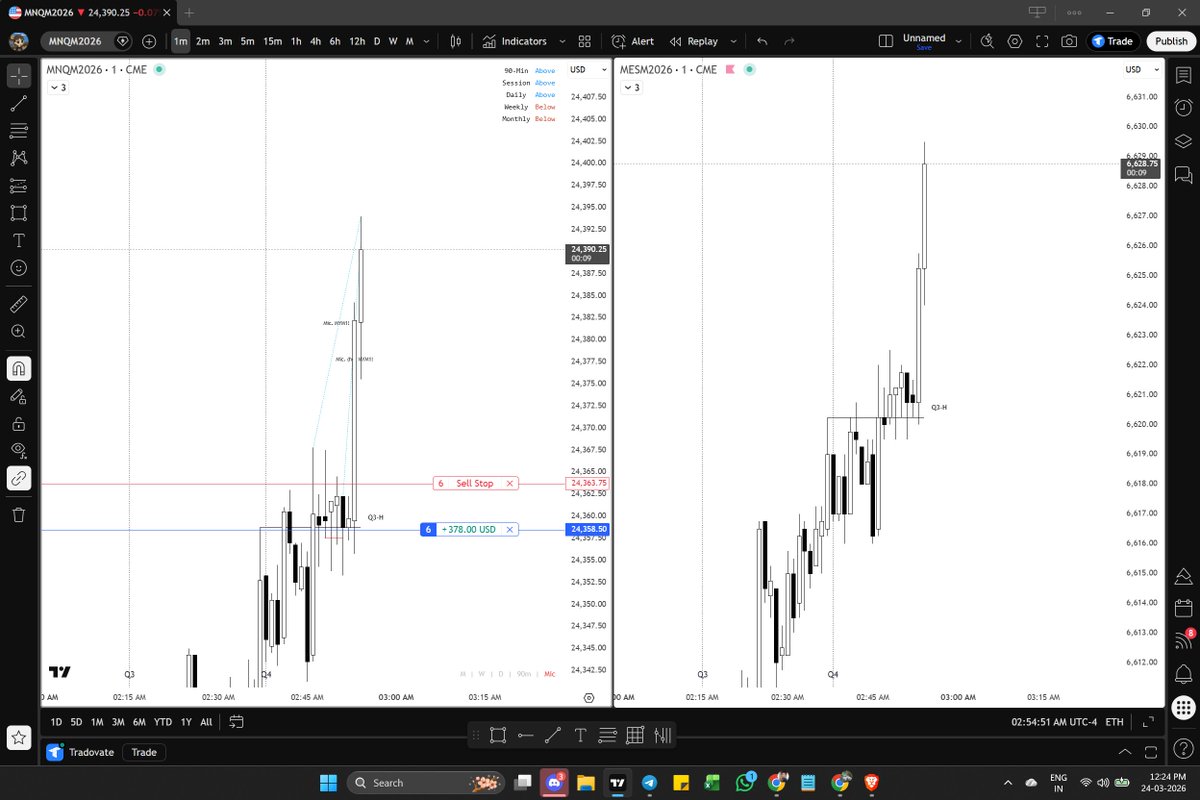
Task: Open the geometric shapes tools
Action: click(18, 213)
